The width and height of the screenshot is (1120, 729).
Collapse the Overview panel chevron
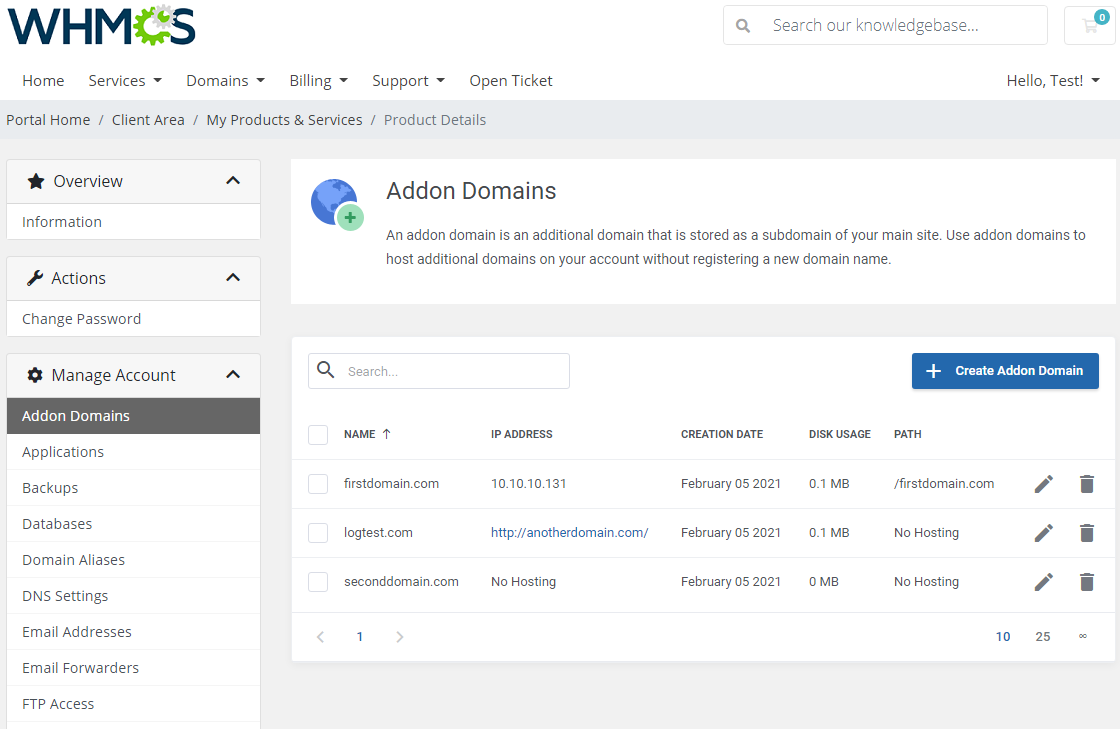click(x=233, y=181)
